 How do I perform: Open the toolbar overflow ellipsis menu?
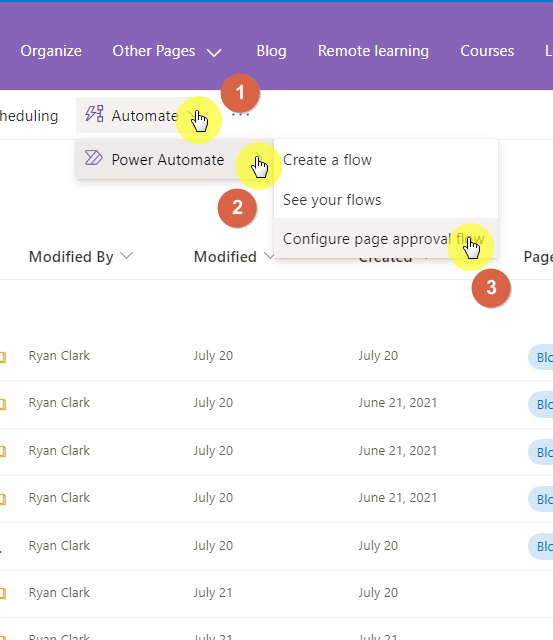(x=240, y=116)
